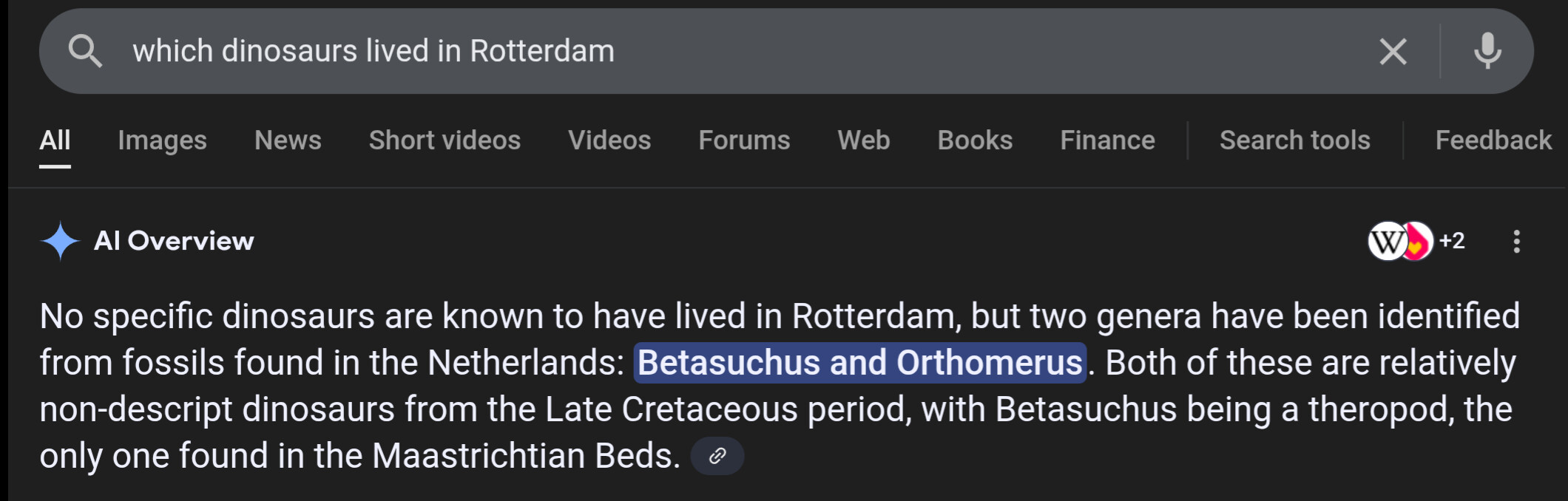This screenshot has width=1568, height=501.
Task: Open the Finance tab
Action: [x=1107, y=140]
